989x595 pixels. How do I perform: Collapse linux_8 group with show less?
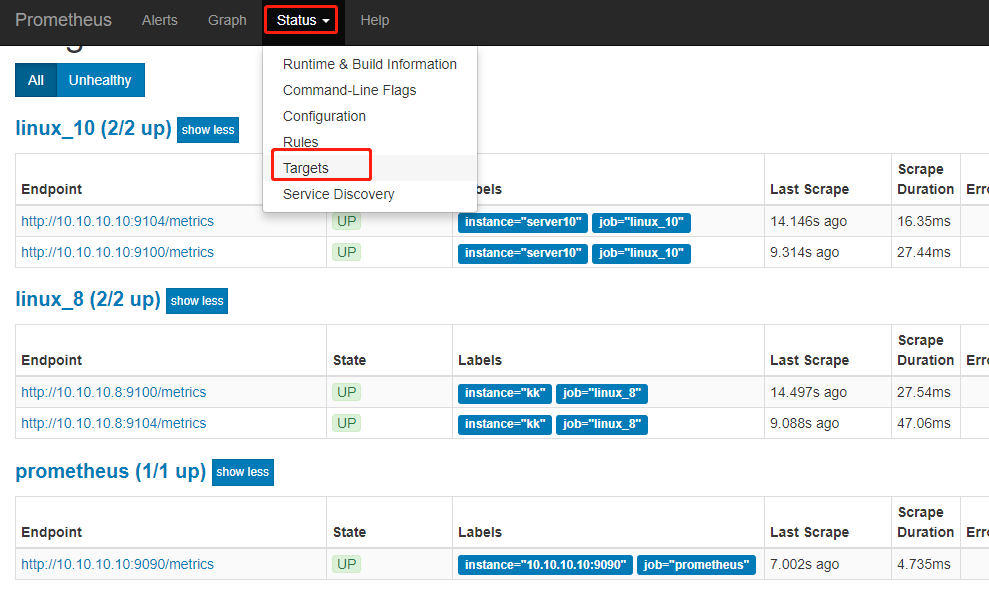[197, 301]
